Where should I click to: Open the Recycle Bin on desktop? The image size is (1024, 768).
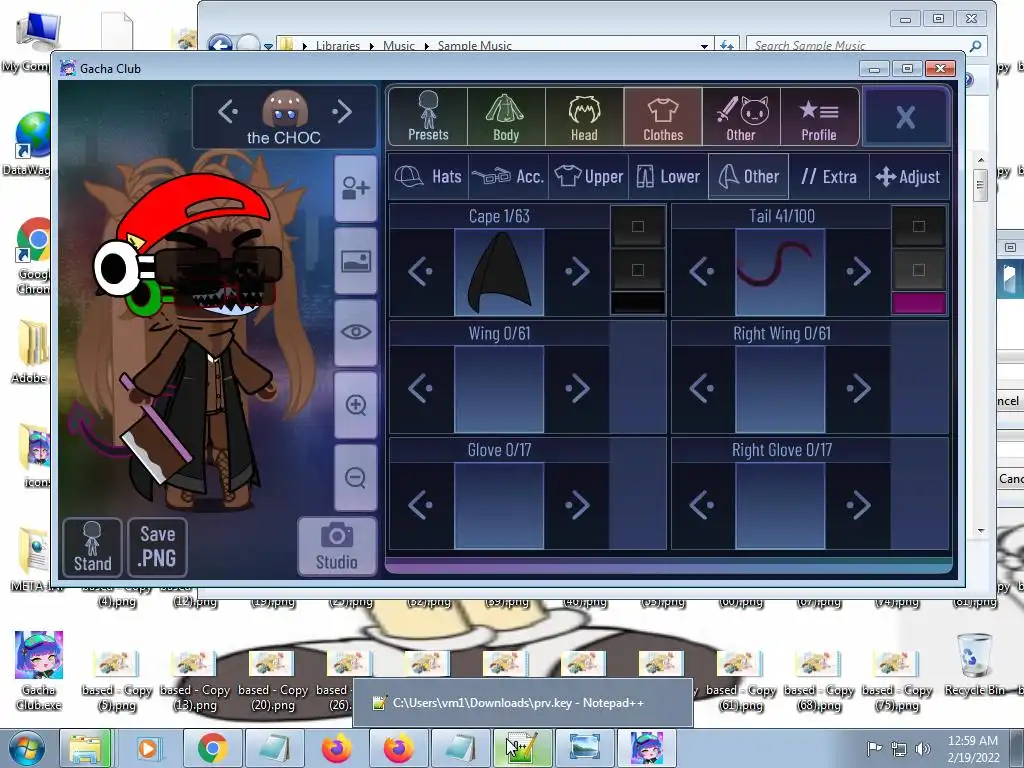click(974, 665)
